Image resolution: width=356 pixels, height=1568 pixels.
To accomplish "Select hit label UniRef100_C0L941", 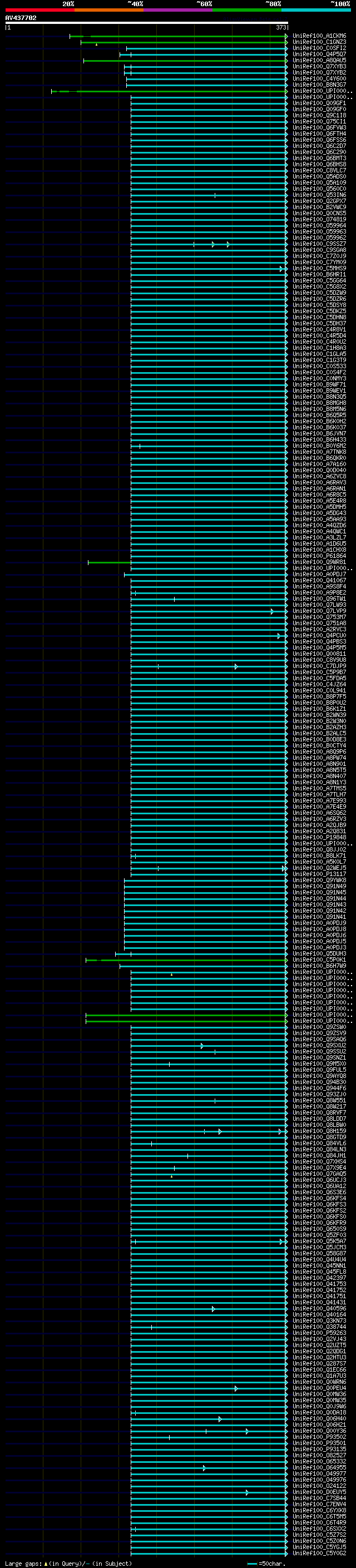I will tap(319, 690).
